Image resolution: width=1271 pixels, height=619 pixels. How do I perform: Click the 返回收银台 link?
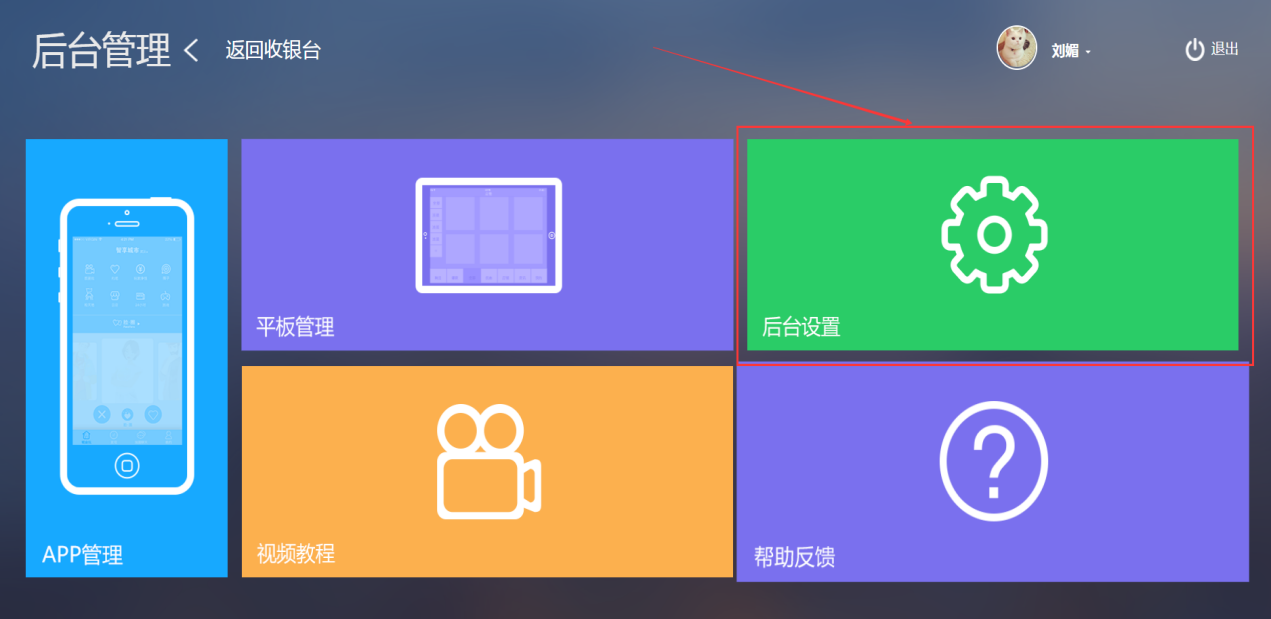coord(273,50)
